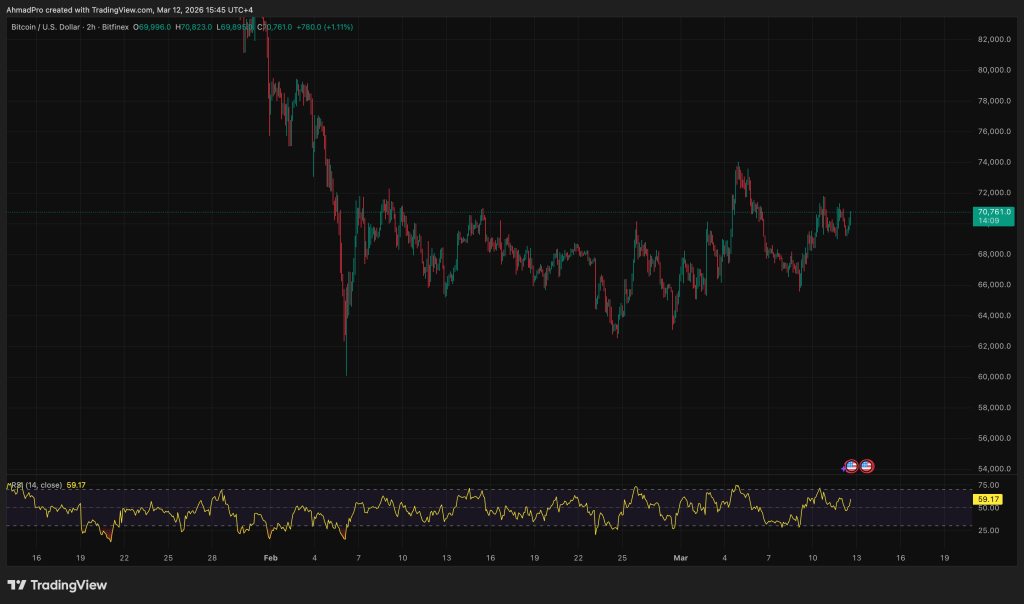Click the 76,000.0 price axis label
1024x604 pixels.
click(x=994, y=132)
